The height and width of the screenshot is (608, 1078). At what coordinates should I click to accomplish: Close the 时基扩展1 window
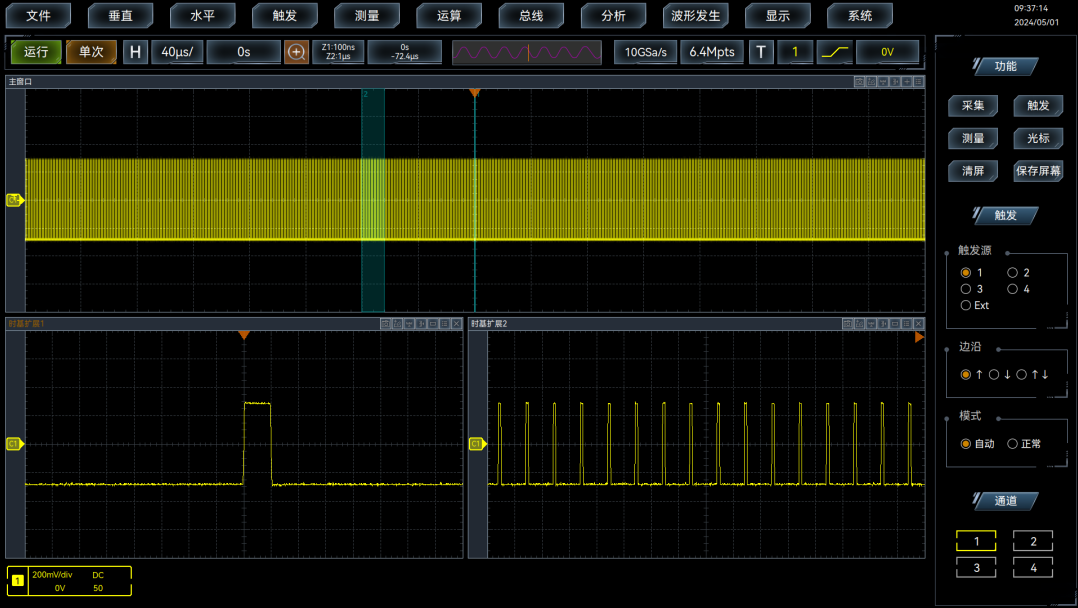pyautogui.click(x=456, y=323)
